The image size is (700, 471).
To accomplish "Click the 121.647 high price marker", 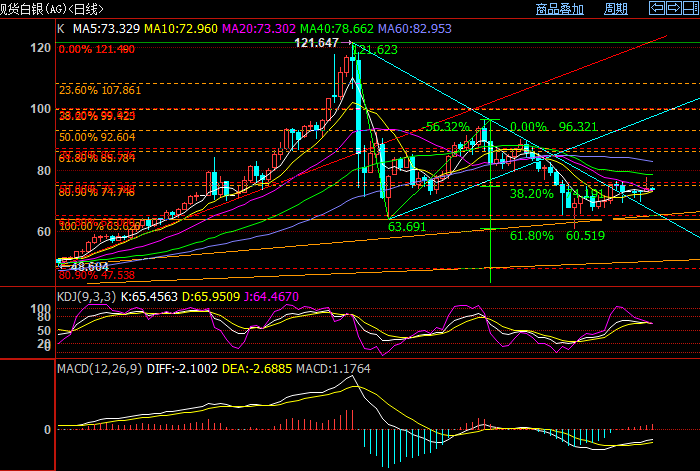I will click(x=317, y=43).
